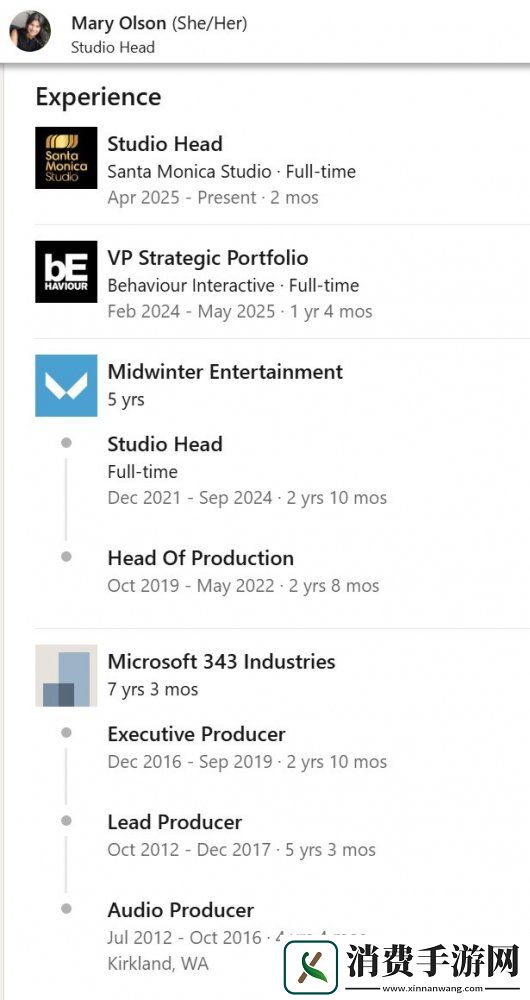Click the Microsoft 343 Industries logo
The height and width of the screenshot is (1000, 530).
pos(66,675)
